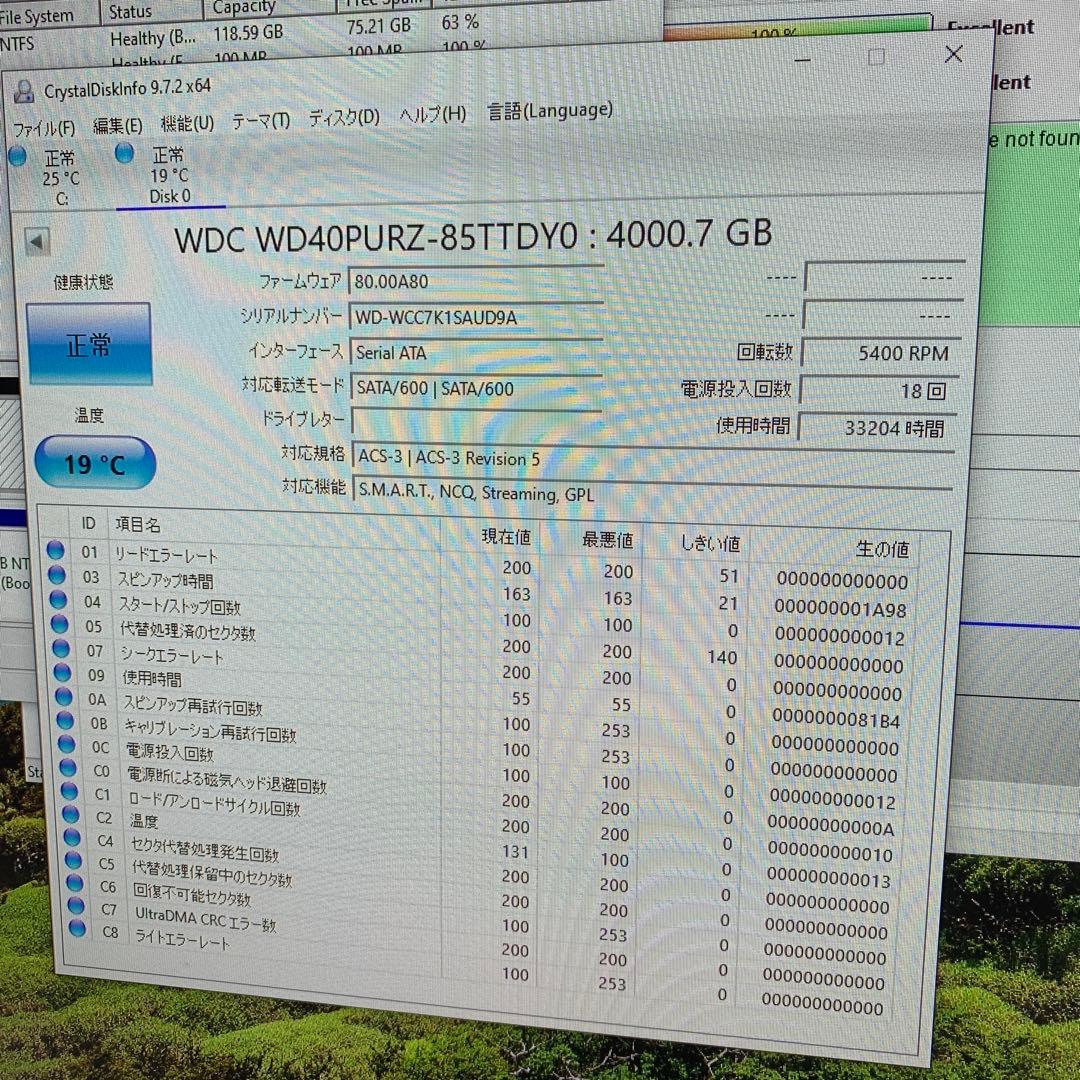Screen dimensions: 1080x1080
Task: Click the 5400 RPM rotation field
Action: click(882, 353)
